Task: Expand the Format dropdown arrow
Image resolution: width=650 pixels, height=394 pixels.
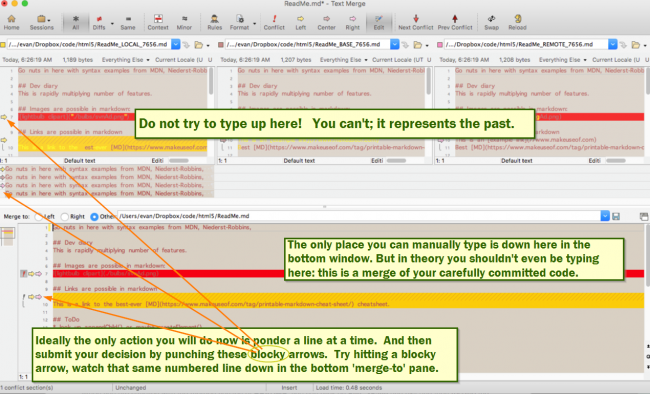Action: [254, 24]
